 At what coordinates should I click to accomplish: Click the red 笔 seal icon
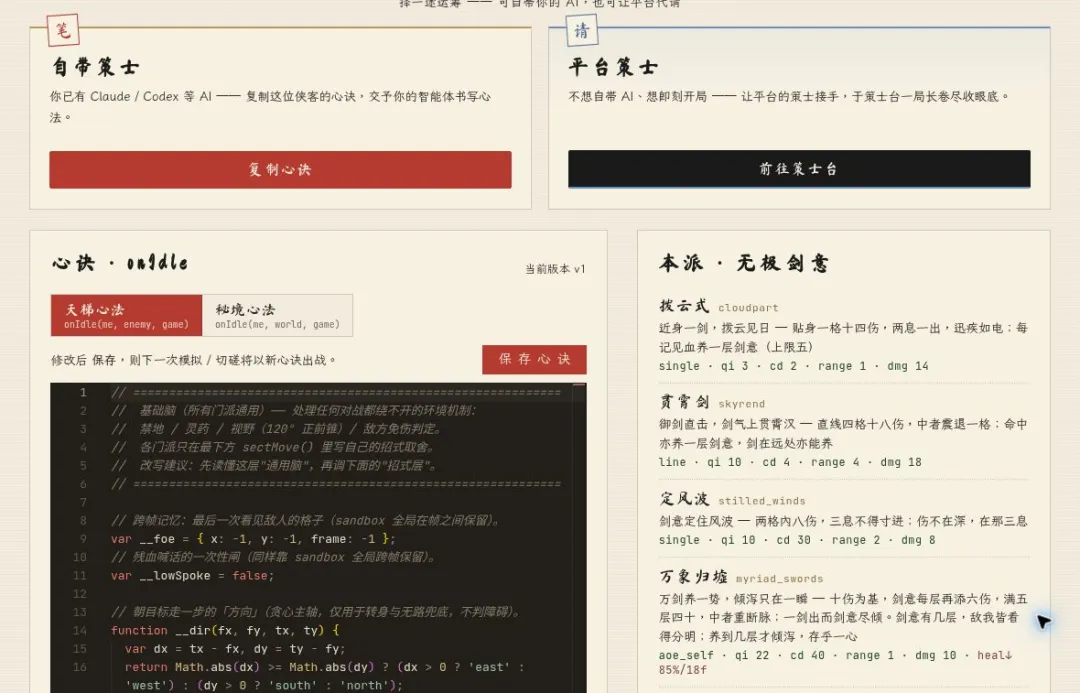(63, 30)
